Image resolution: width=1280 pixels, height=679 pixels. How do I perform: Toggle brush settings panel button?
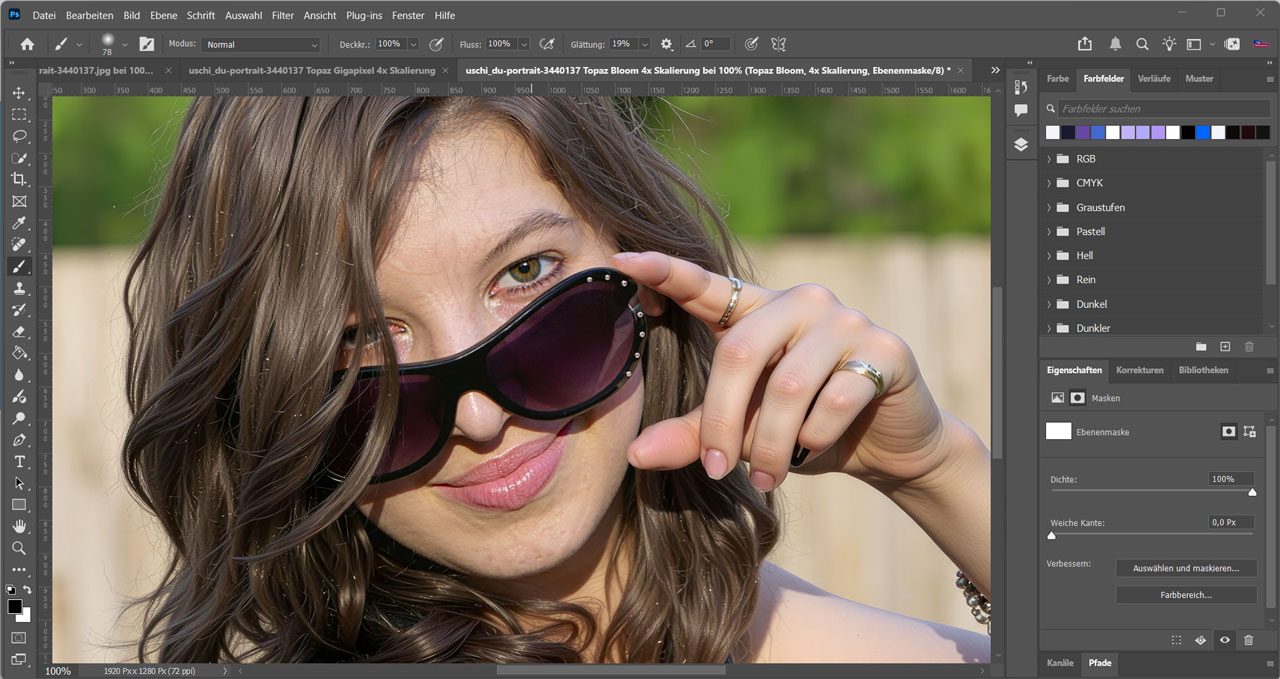tap(147, 44)
